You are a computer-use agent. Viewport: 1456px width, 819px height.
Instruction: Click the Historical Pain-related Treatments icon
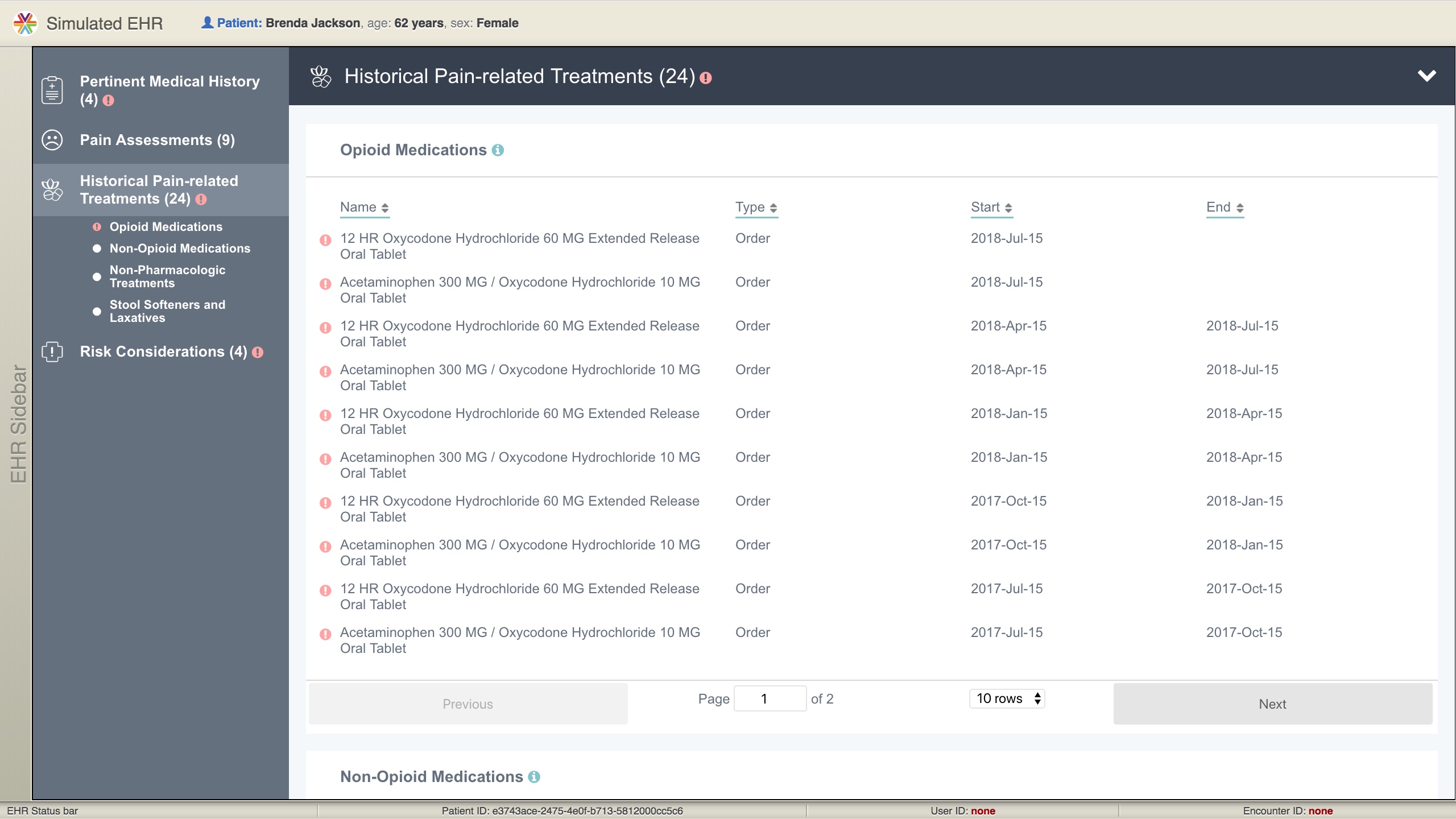[x=52, y=189]
